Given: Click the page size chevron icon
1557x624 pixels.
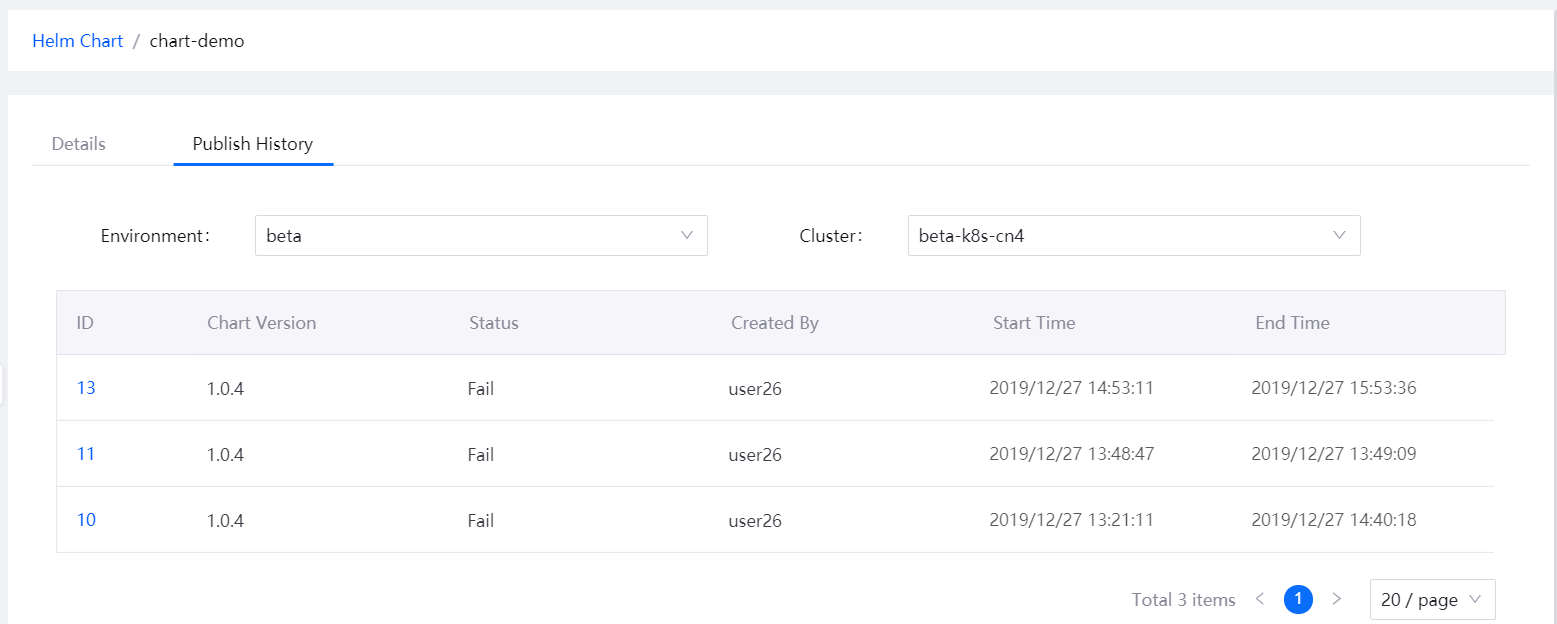Looking at the screenshot, I should (1476, 600).
